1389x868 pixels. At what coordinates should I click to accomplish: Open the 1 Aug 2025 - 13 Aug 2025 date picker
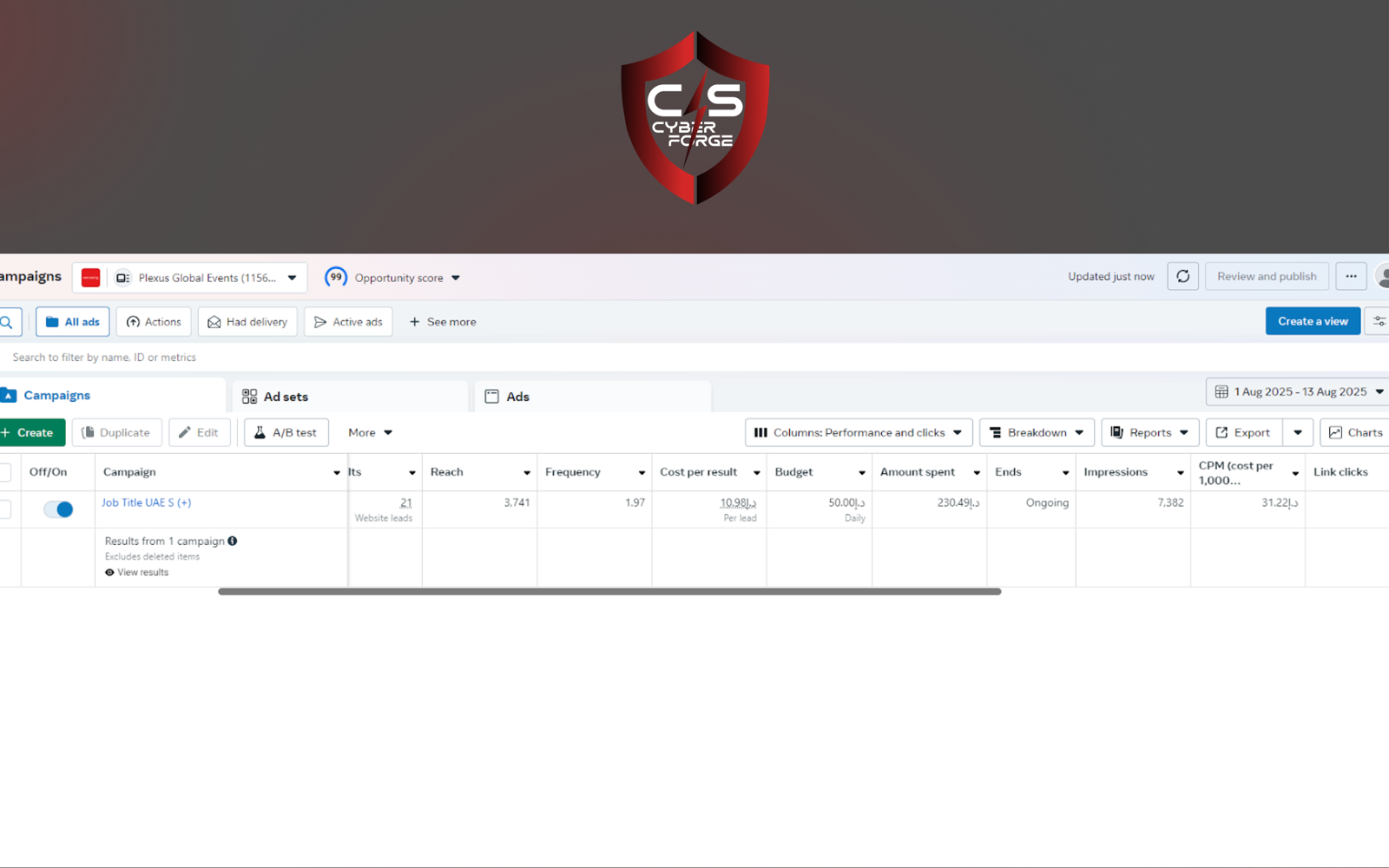point(1297,391)
